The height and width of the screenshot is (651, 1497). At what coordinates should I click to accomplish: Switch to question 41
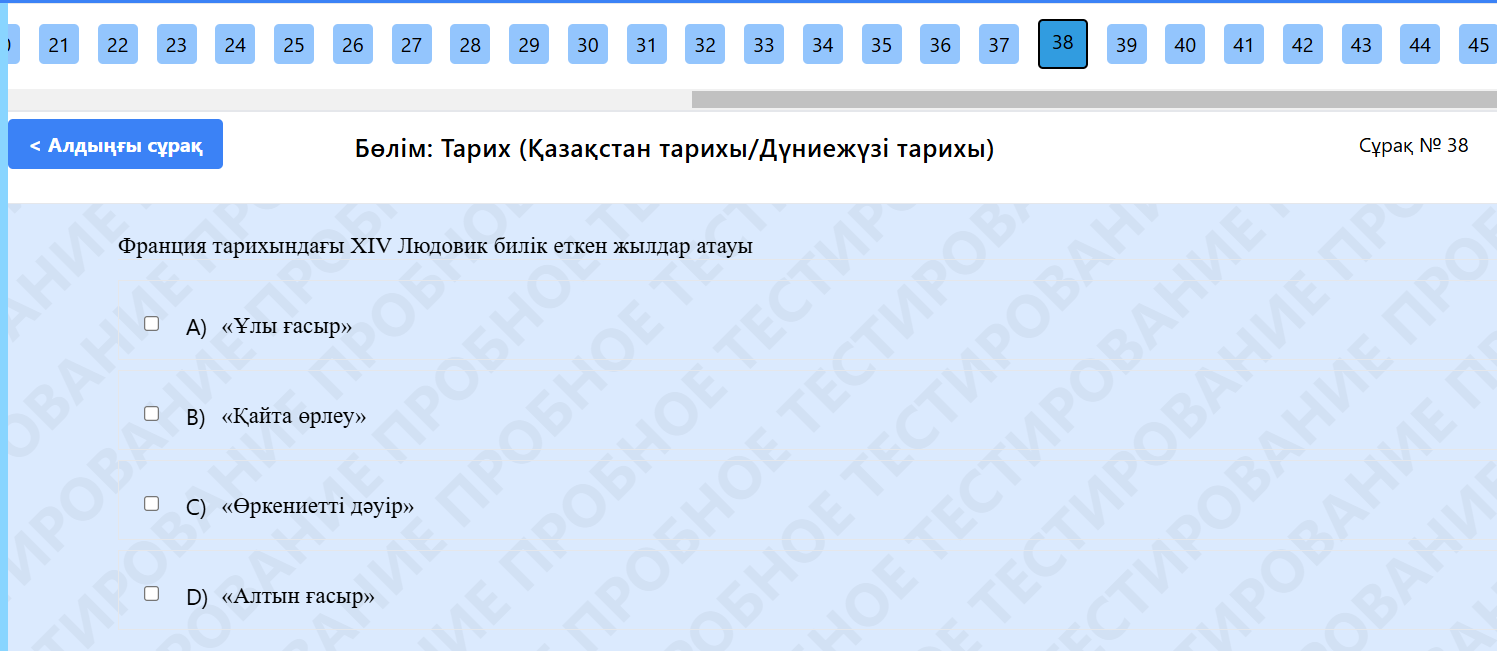tap(1244, 45)
